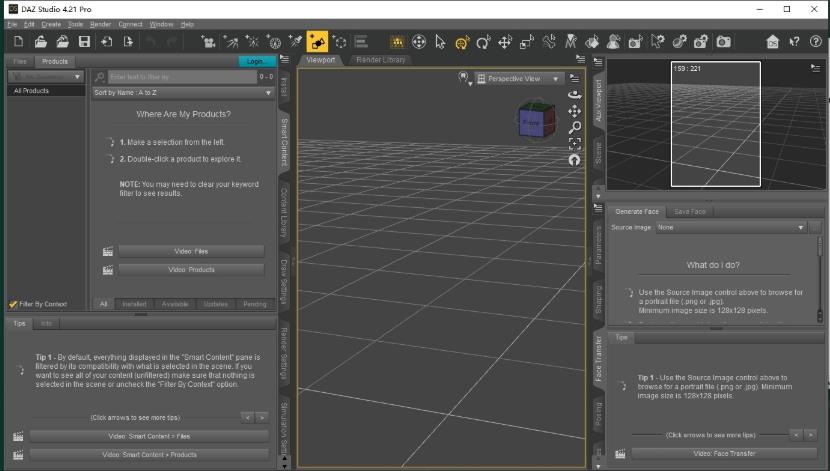Click the question mark Help icon
Screen dimensions: 830x471
click(816, 42)
